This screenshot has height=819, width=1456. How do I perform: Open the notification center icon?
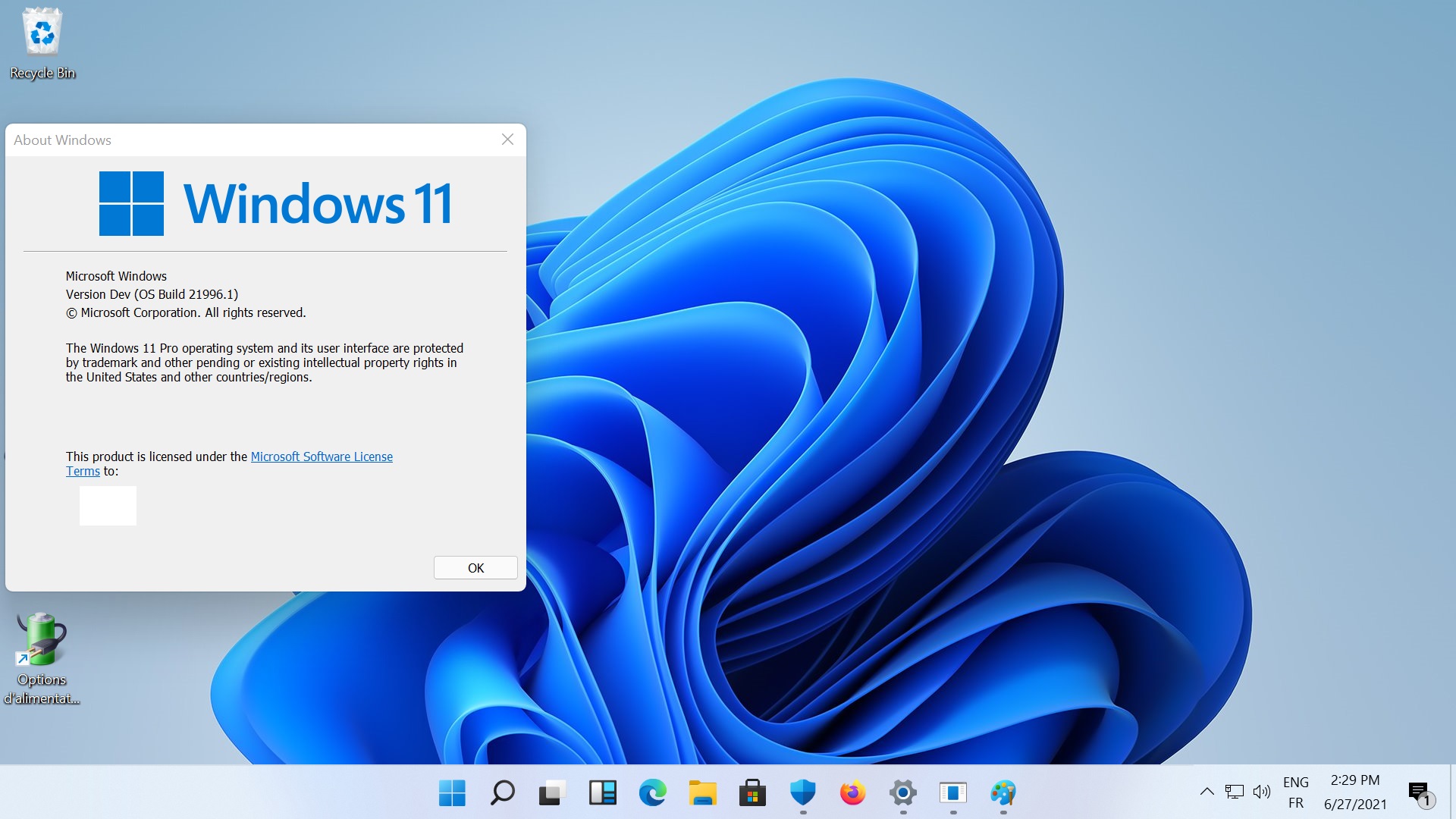click(x=1419, y=793)
